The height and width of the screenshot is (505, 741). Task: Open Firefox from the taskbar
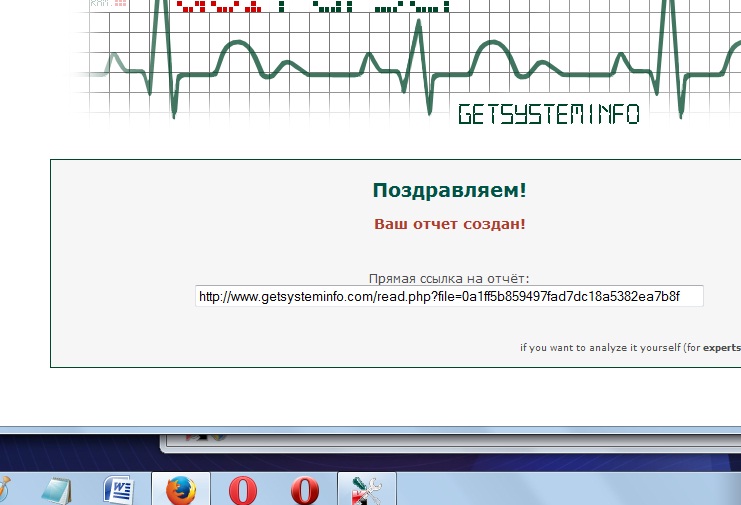(181, 490)
